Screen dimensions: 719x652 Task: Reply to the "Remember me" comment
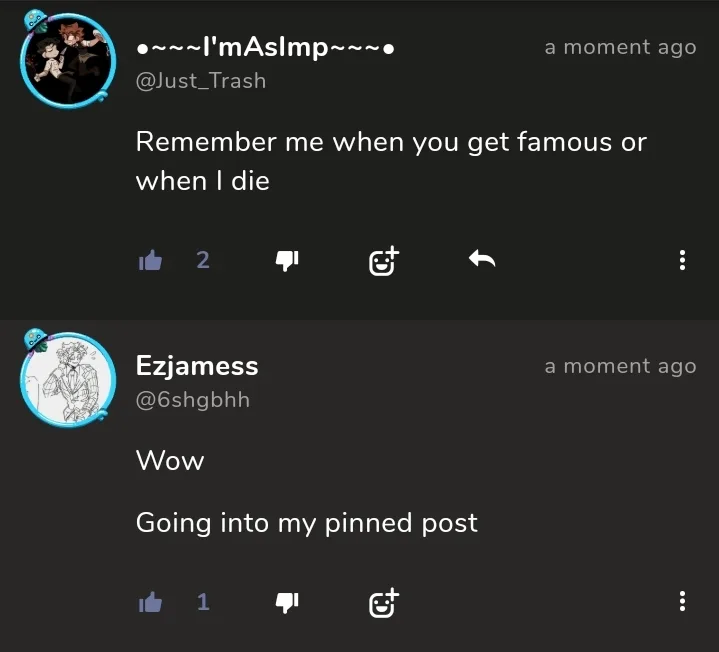pos(482,261)
